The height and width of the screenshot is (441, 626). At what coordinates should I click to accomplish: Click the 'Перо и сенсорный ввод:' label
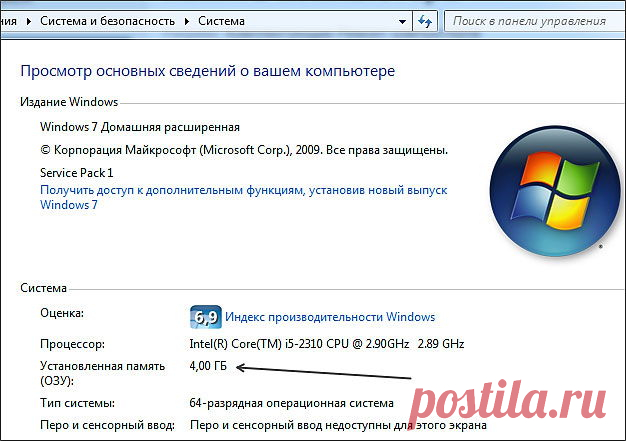[x=107, y=425]
